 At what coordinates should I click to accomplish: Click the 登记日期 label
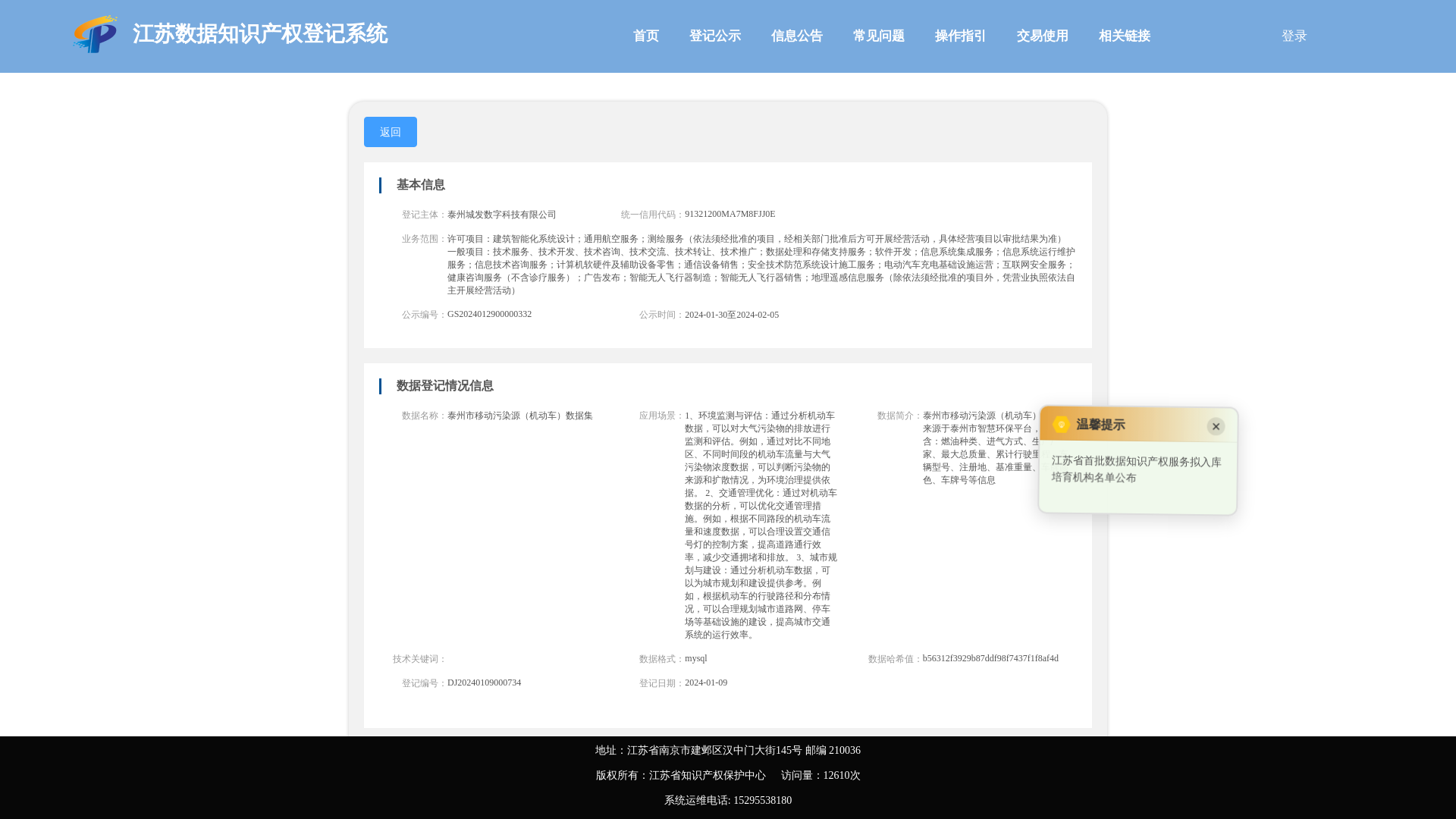click(x=661, y=683)
